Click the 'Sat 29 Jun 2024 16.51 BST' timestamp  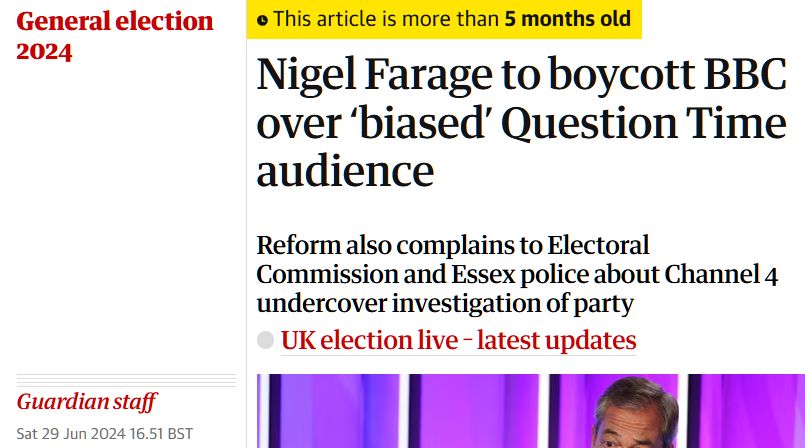pos(105,434)
